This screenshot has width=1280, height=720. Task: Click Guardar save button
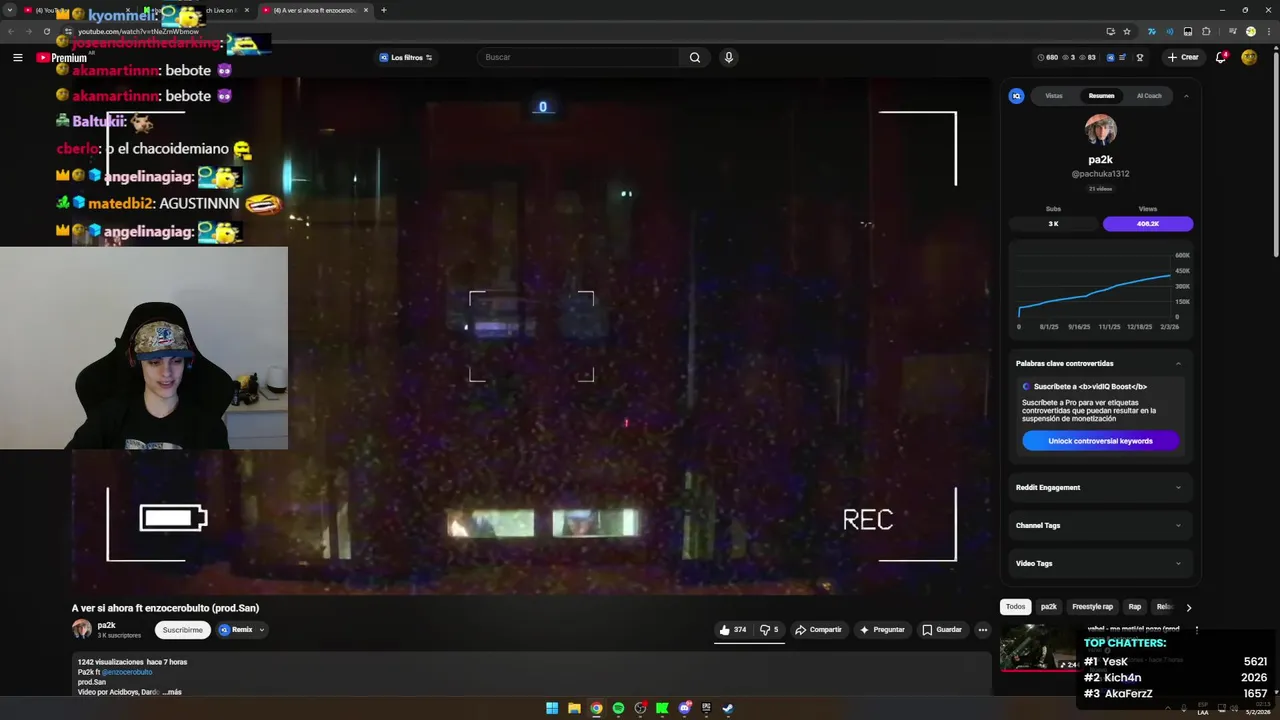pos(942,630)
